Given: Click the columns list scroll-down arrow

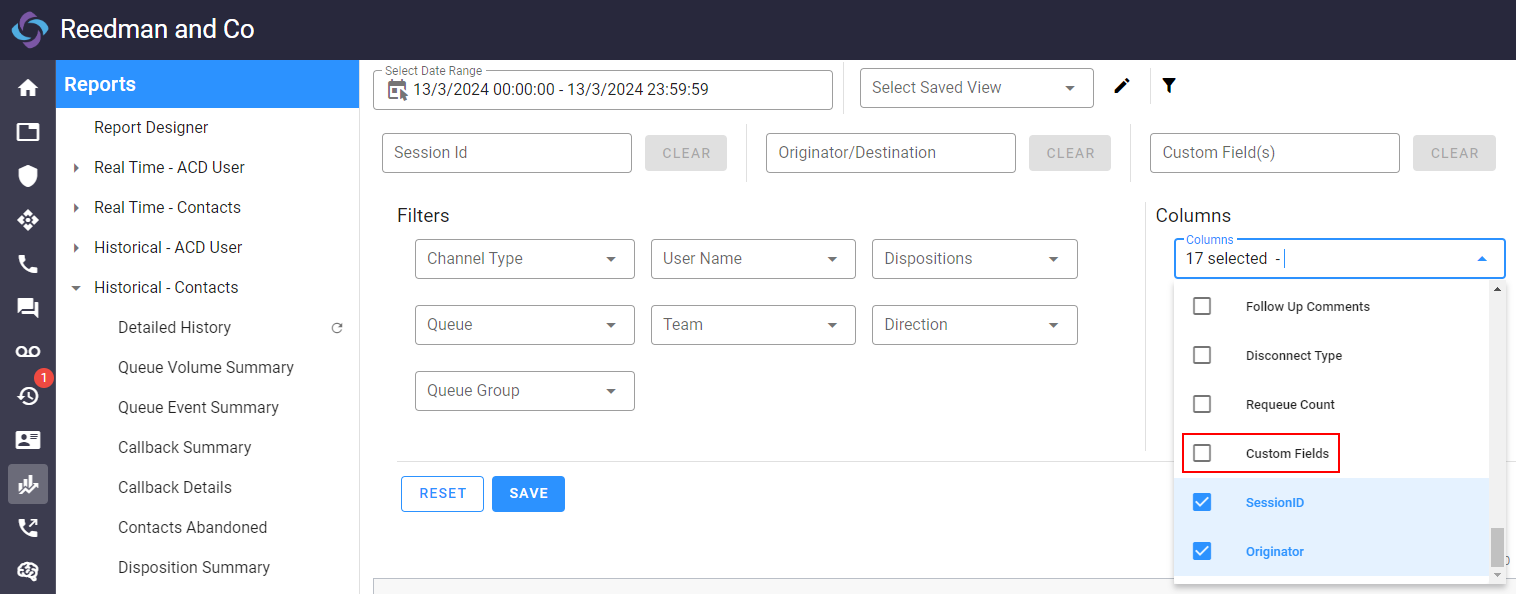Looking at the screenshot, I should click(1497, 575).
